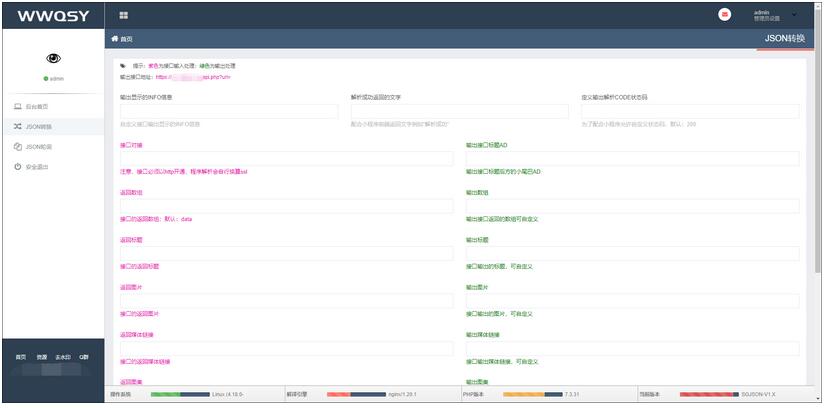This screenshot has width=825, height=408.
Task: Click the 'SOJSON-V1.X' version text
Action: tap(758, 394)
